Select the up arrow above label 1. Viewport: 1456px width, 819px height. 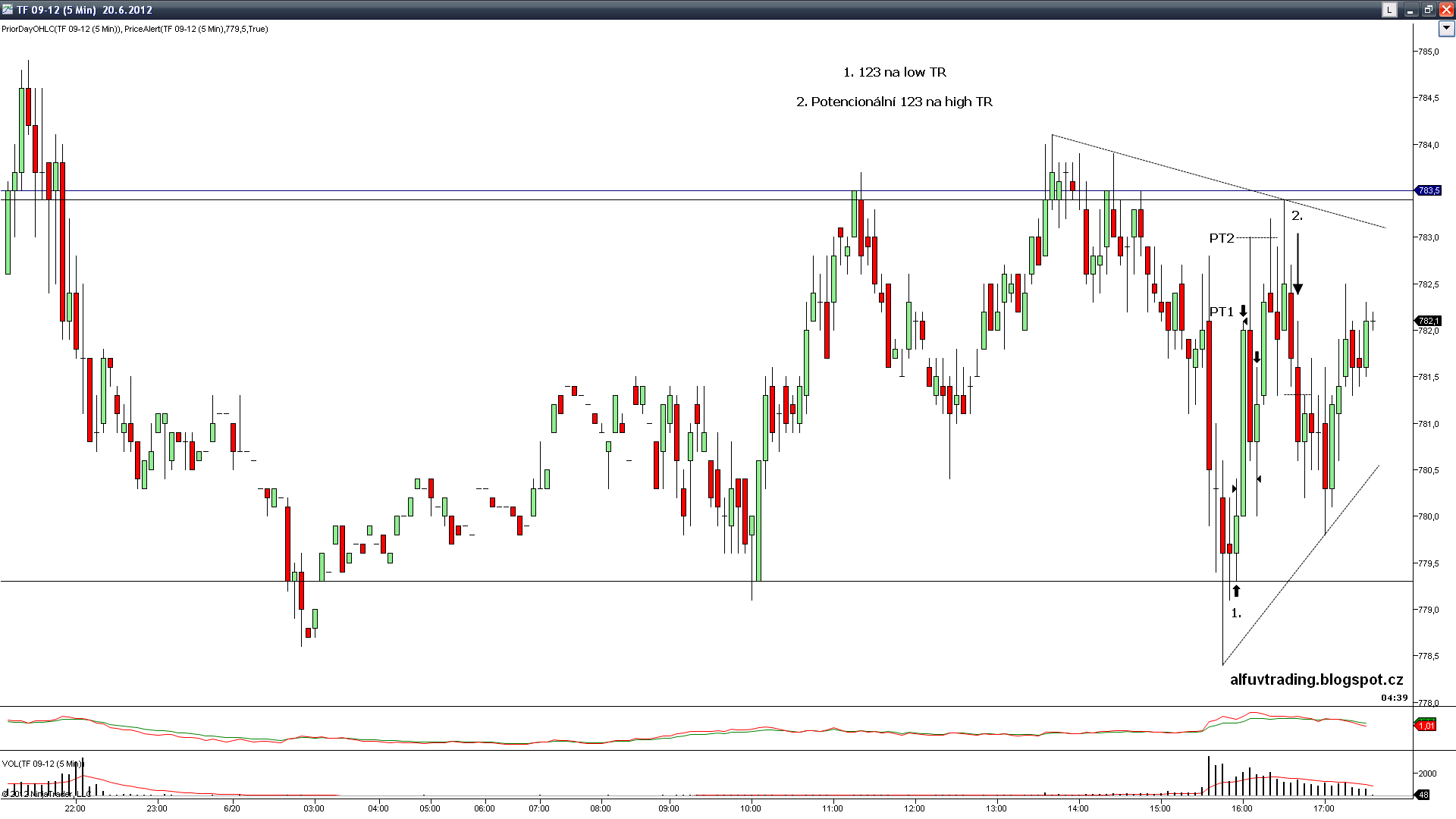(1236, 591)
